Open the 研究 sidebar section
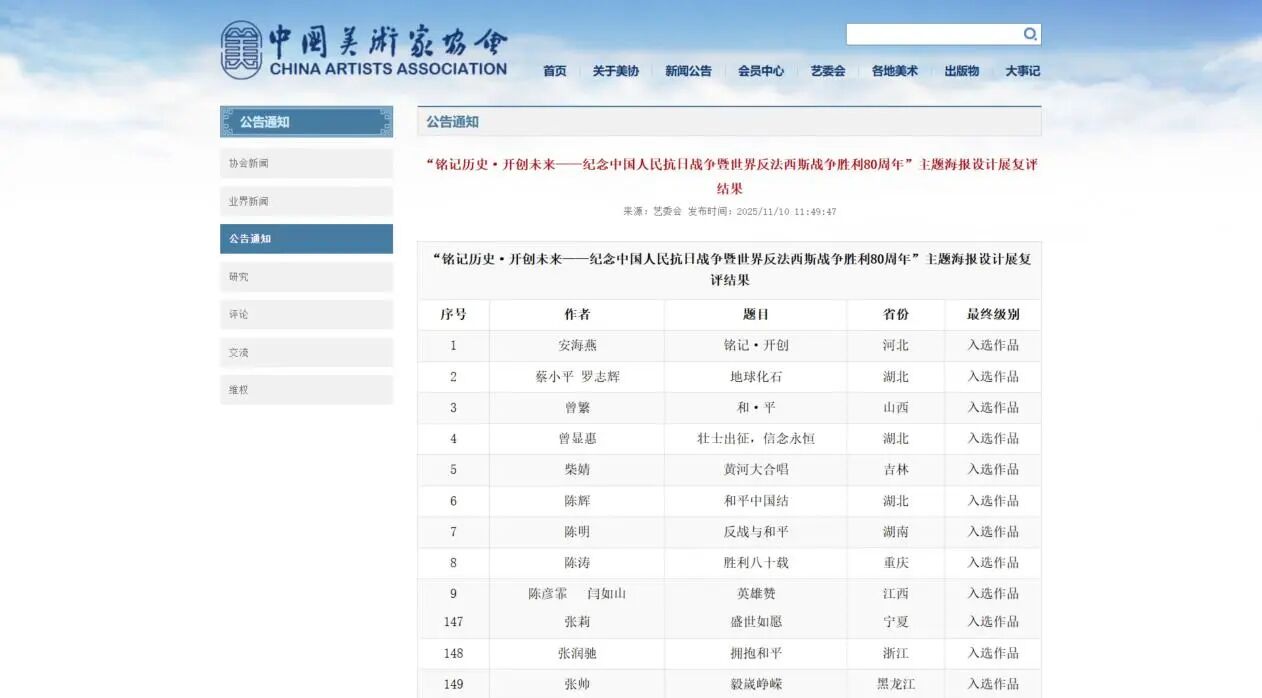1262x698 pixels. click(x=306, y=277)
